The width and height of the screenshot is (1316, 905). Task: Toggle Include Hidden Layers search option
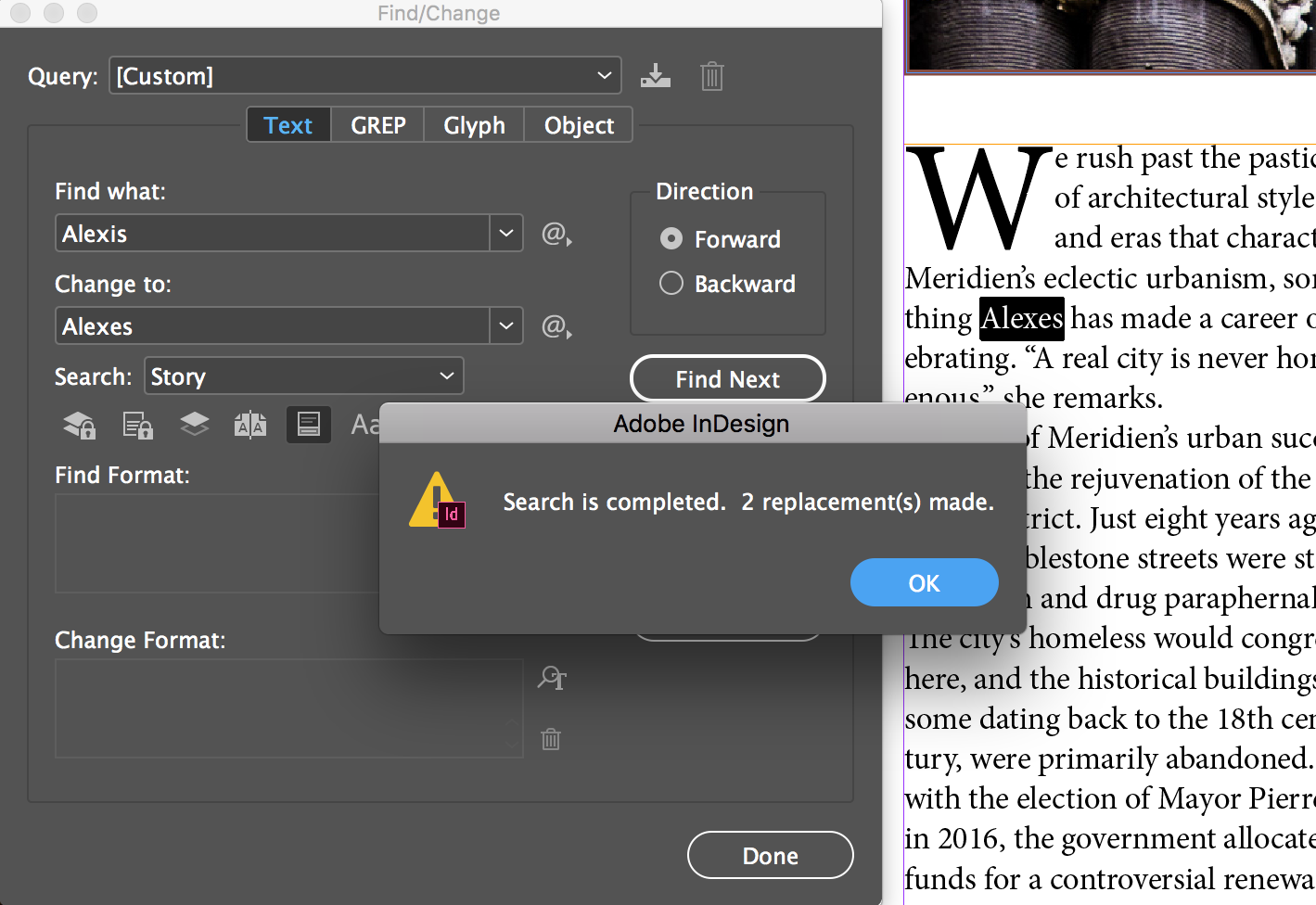coord(194,424)
